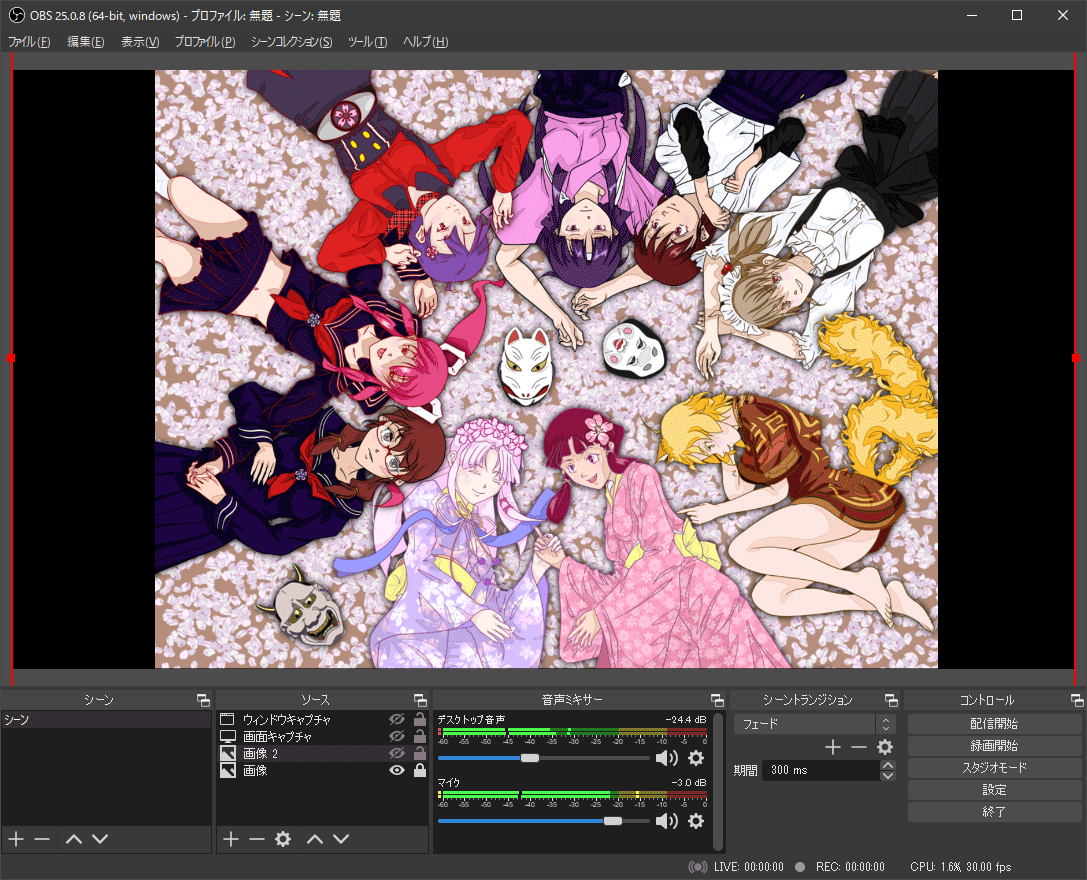The image size is (1087, 880).
Task: Click the 期間 300 ms input field
Action: 821,770
